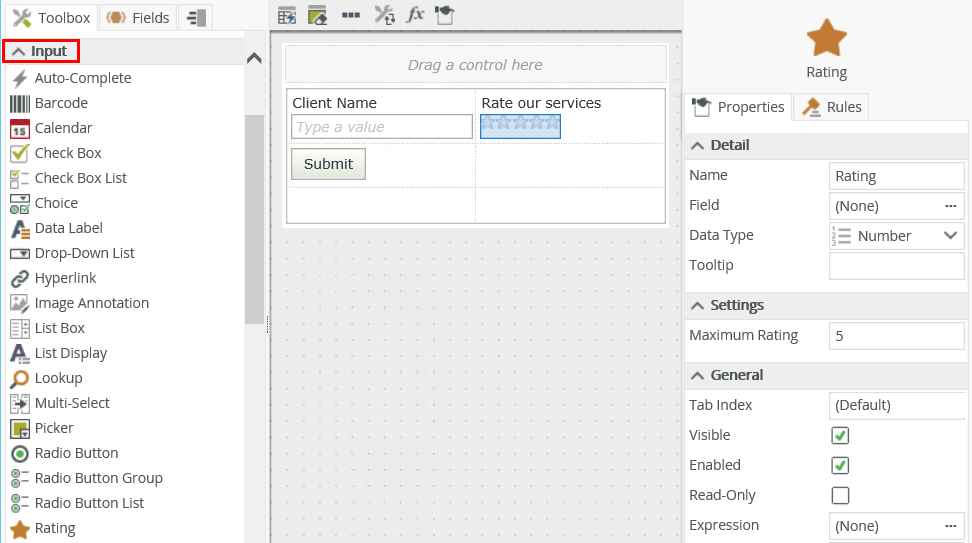972x543 pixels.
Task: Choose the Hyperlink control from the toolbox
Action: tap(65, 278)
